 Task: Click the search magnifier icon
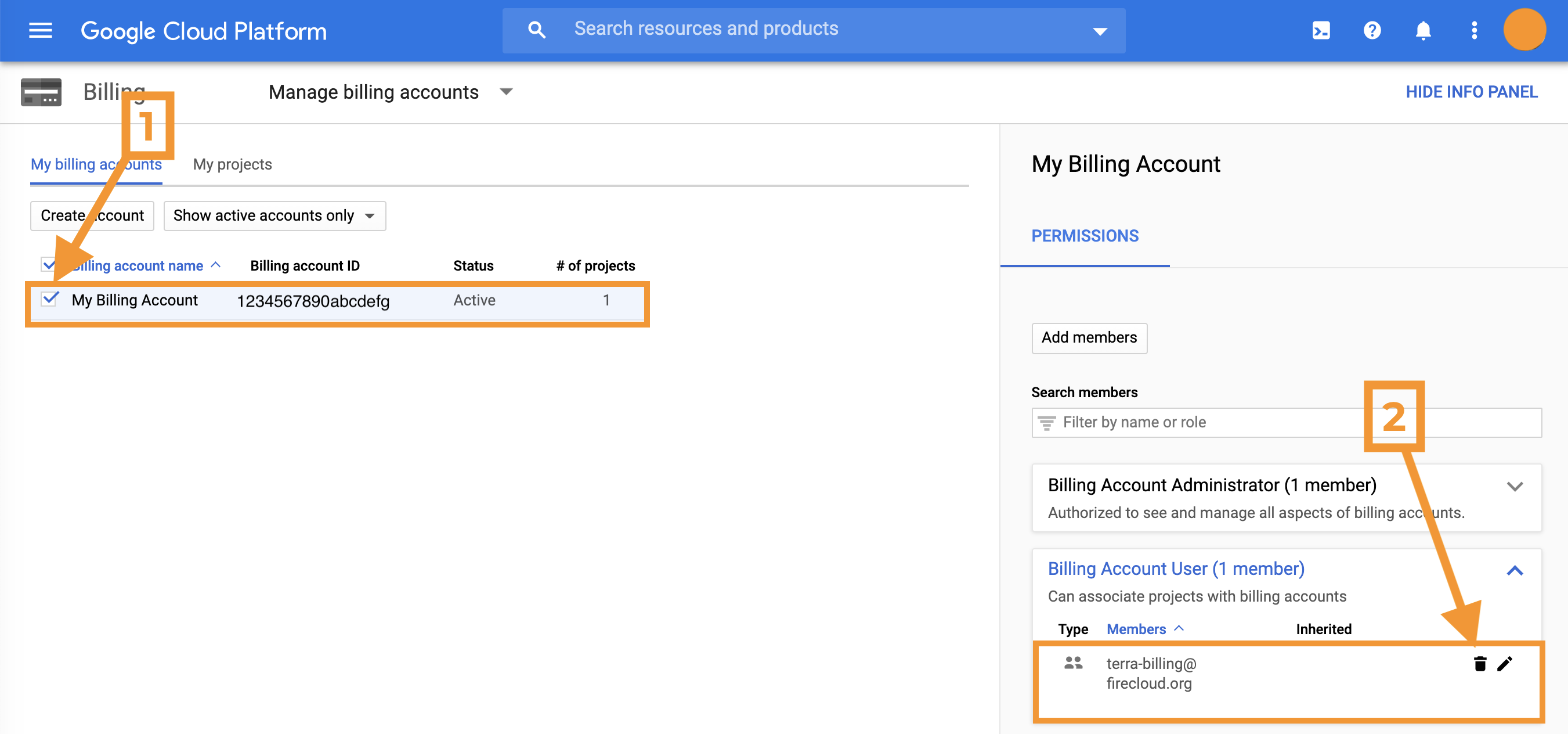[x=536, y=30]
